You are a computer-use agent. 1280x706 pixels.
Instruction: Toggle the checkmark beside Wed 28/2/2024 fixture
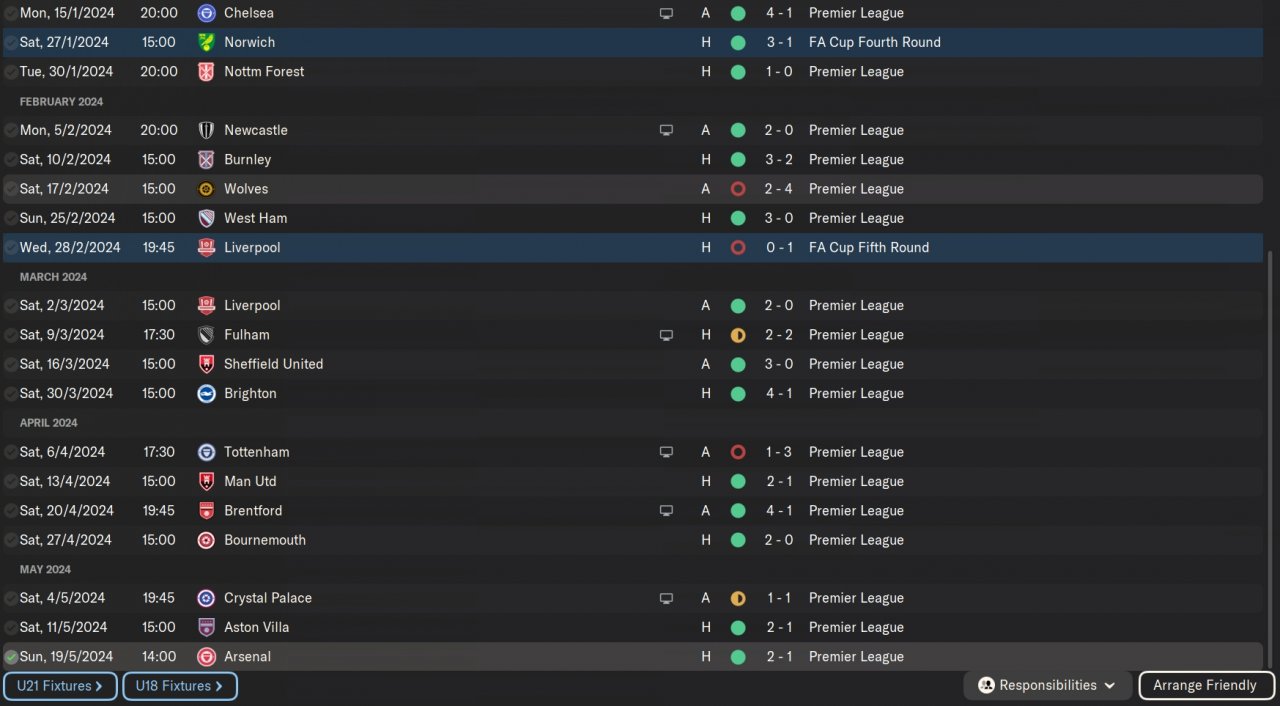click(11, 247)
